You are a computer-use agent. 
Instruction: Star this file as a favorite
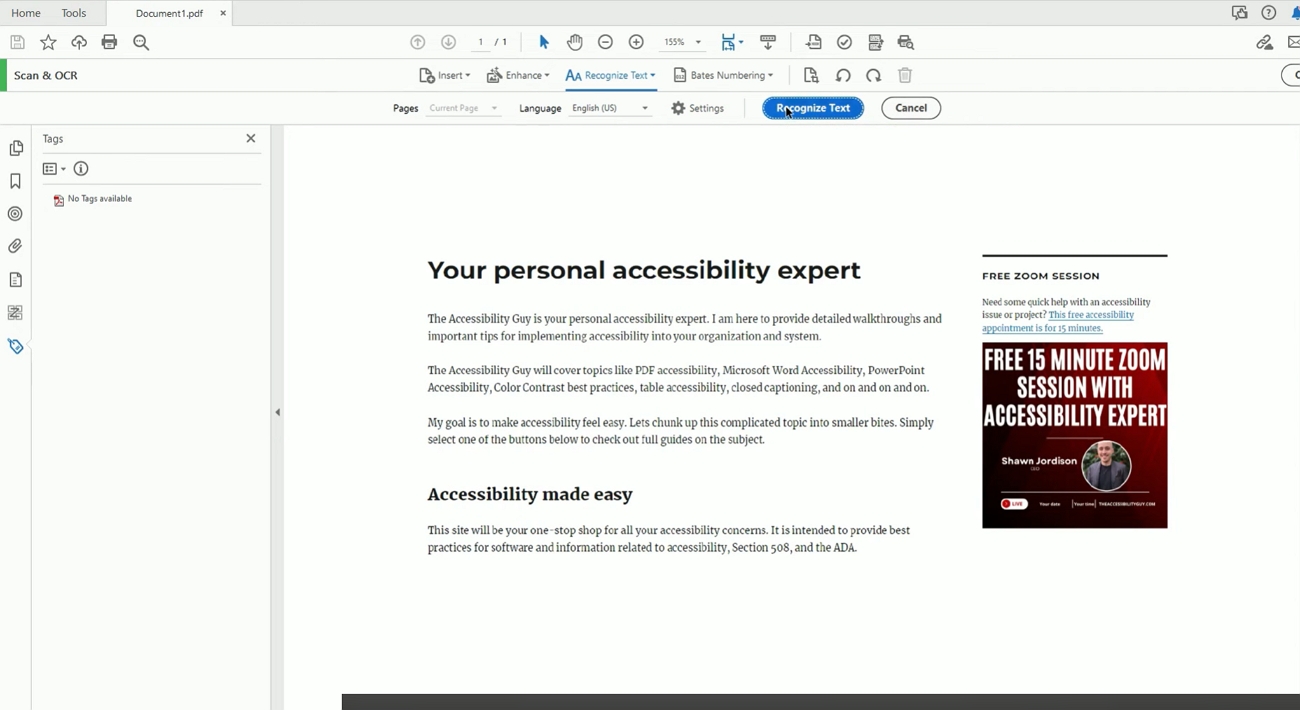[x=48, y=42]
